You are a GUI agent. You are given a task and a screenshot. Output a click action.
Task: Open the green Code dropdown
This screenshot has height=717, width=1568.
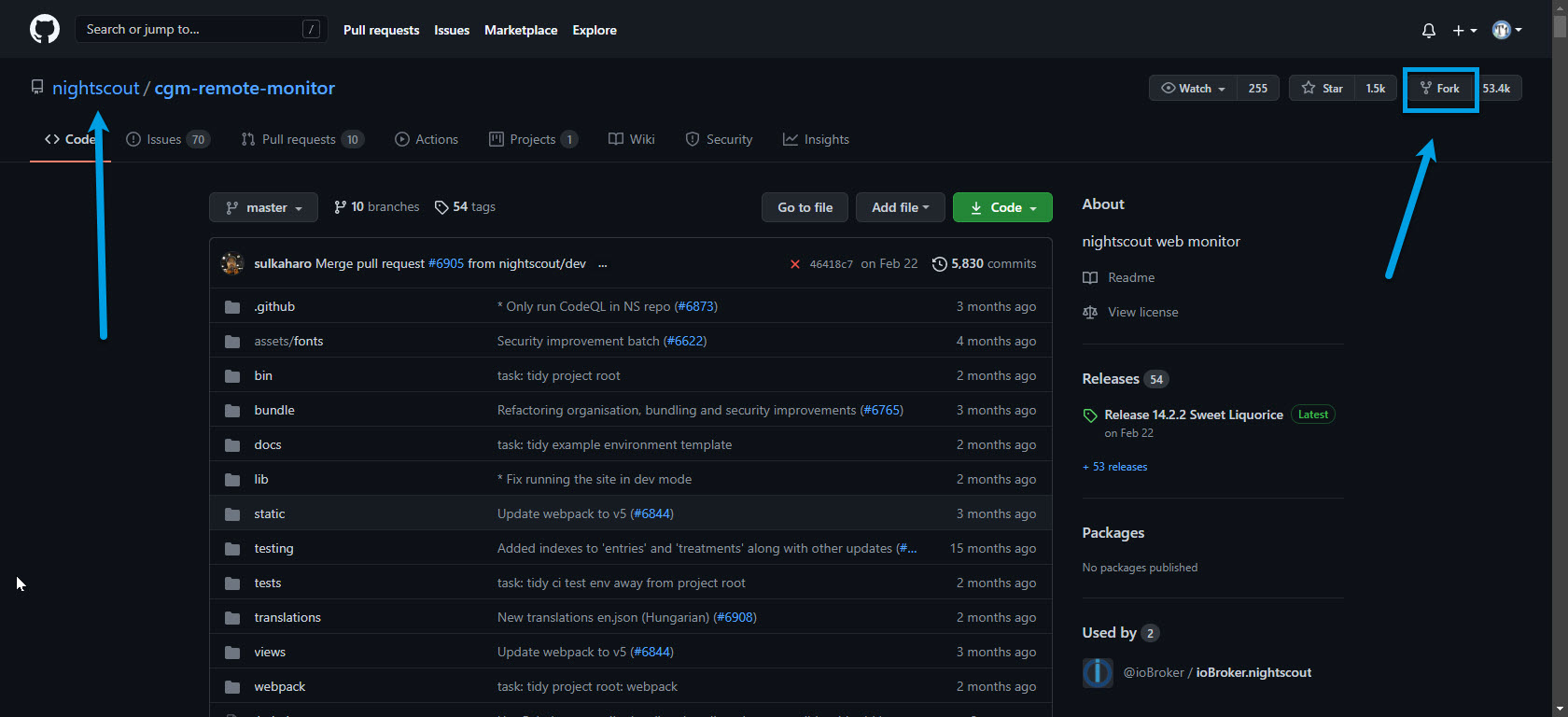click(x=1002, y=207)
